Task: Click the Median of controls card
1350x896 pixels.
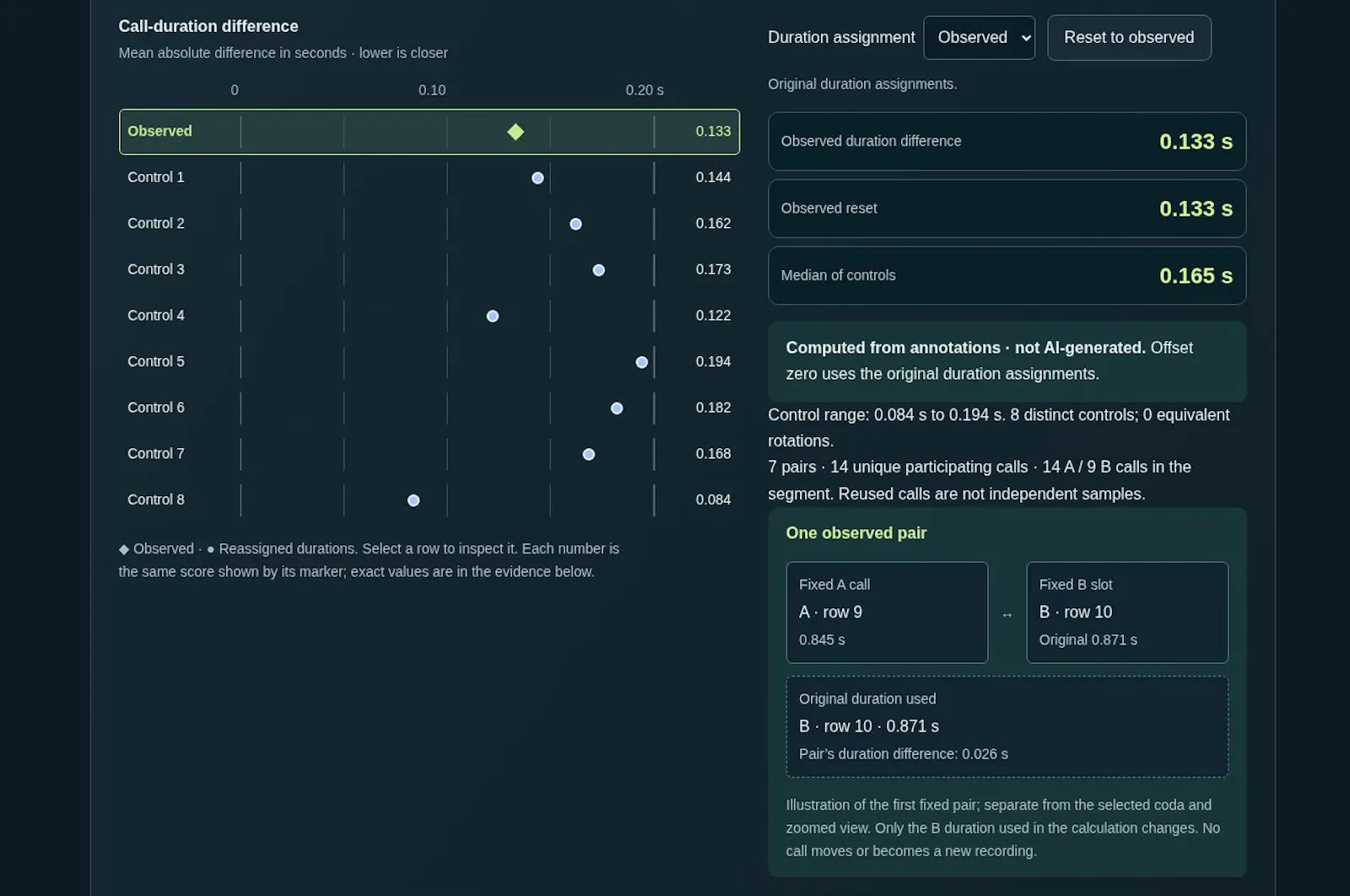Action: click(1007, 276)
